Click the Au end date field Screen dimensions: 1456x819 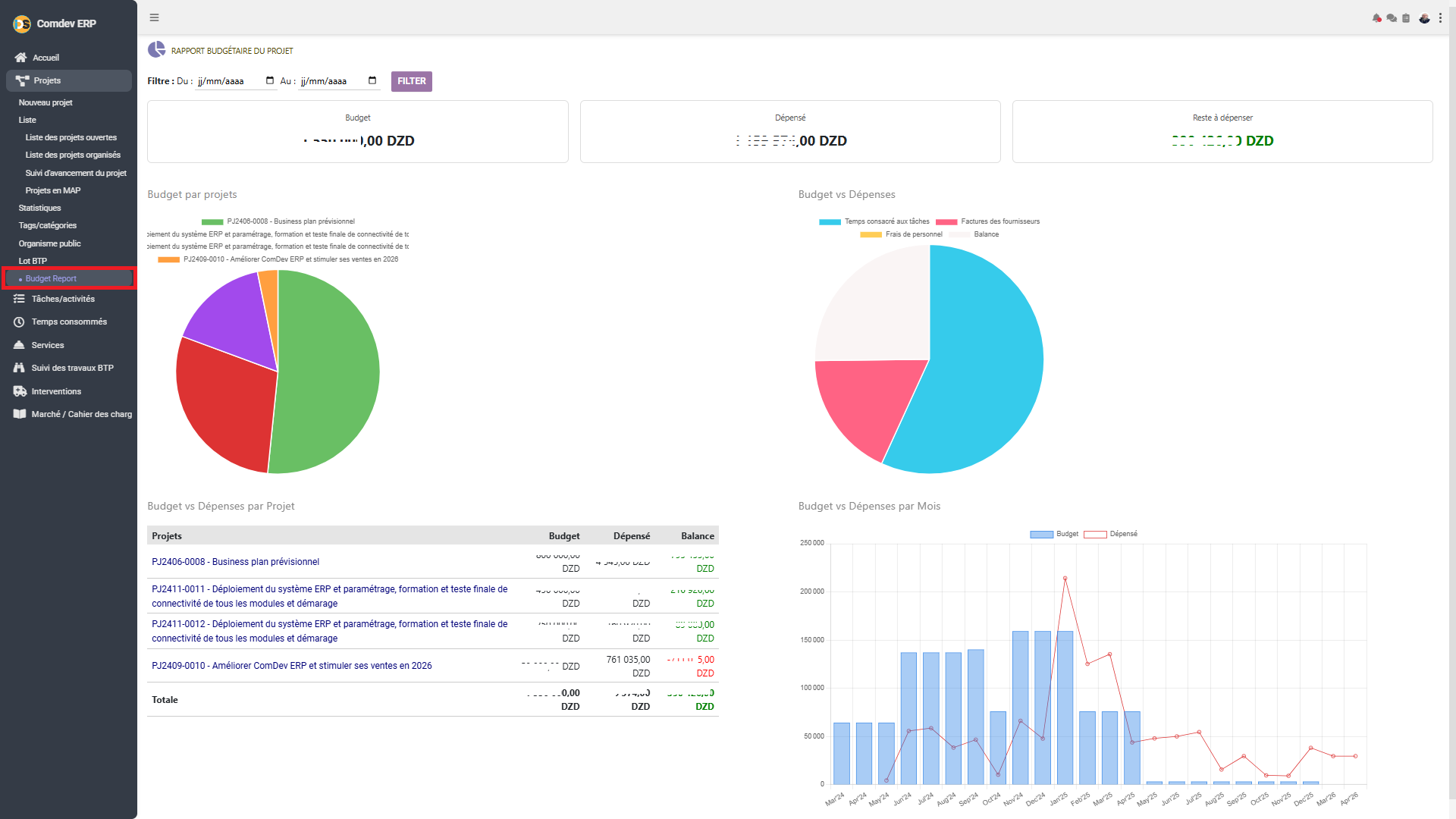(x=339, y=81)
